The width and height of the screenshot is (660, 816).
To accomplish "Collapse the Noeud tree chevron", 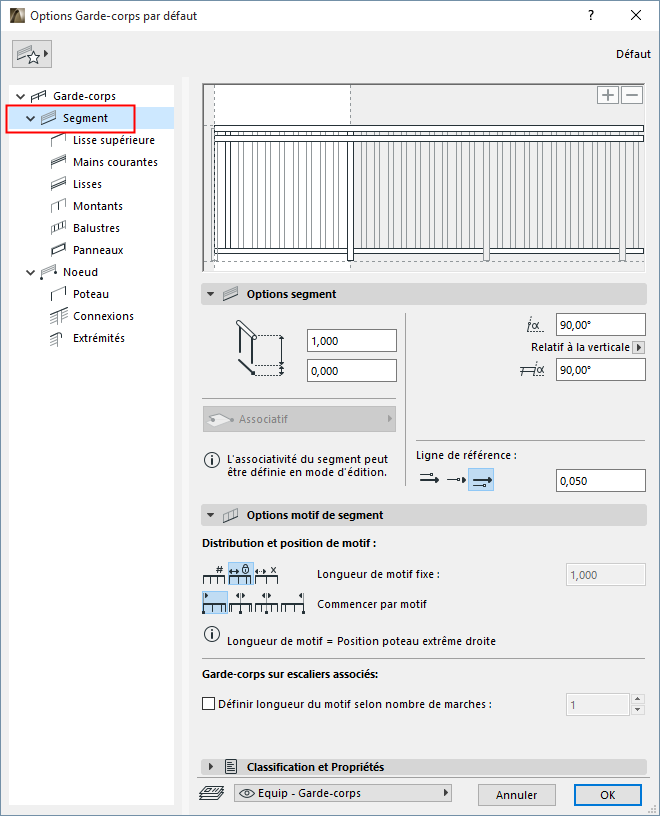I will point(31,272).
